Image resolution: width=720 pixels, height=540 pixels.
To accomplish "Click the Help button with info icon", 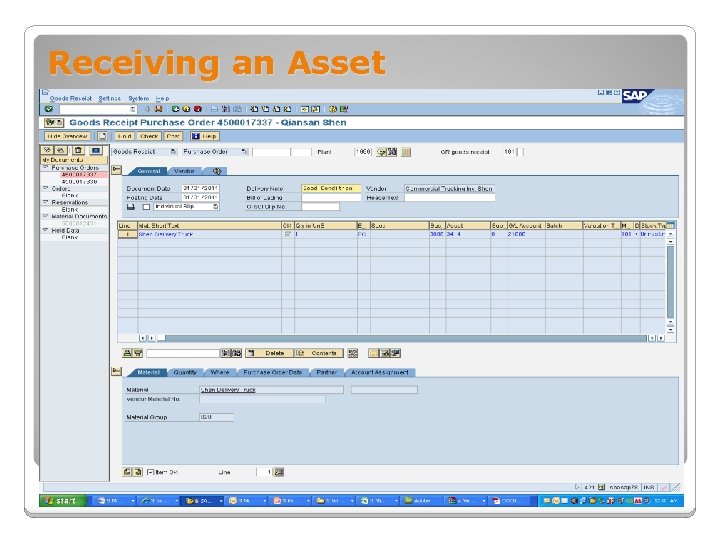I will pos(205,136).
